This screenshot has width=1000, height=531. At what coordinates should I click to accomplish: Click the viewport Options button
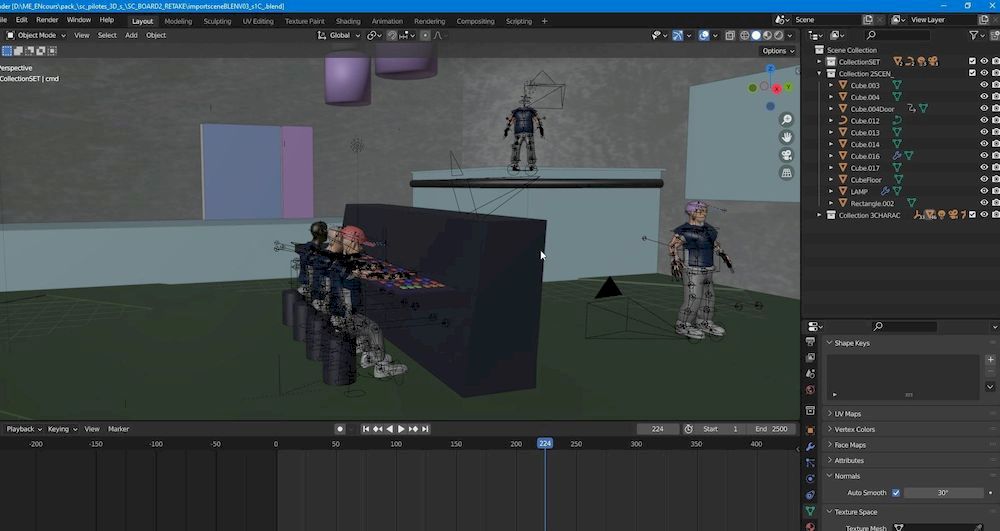pyautogui.click(x=777, y=51)
